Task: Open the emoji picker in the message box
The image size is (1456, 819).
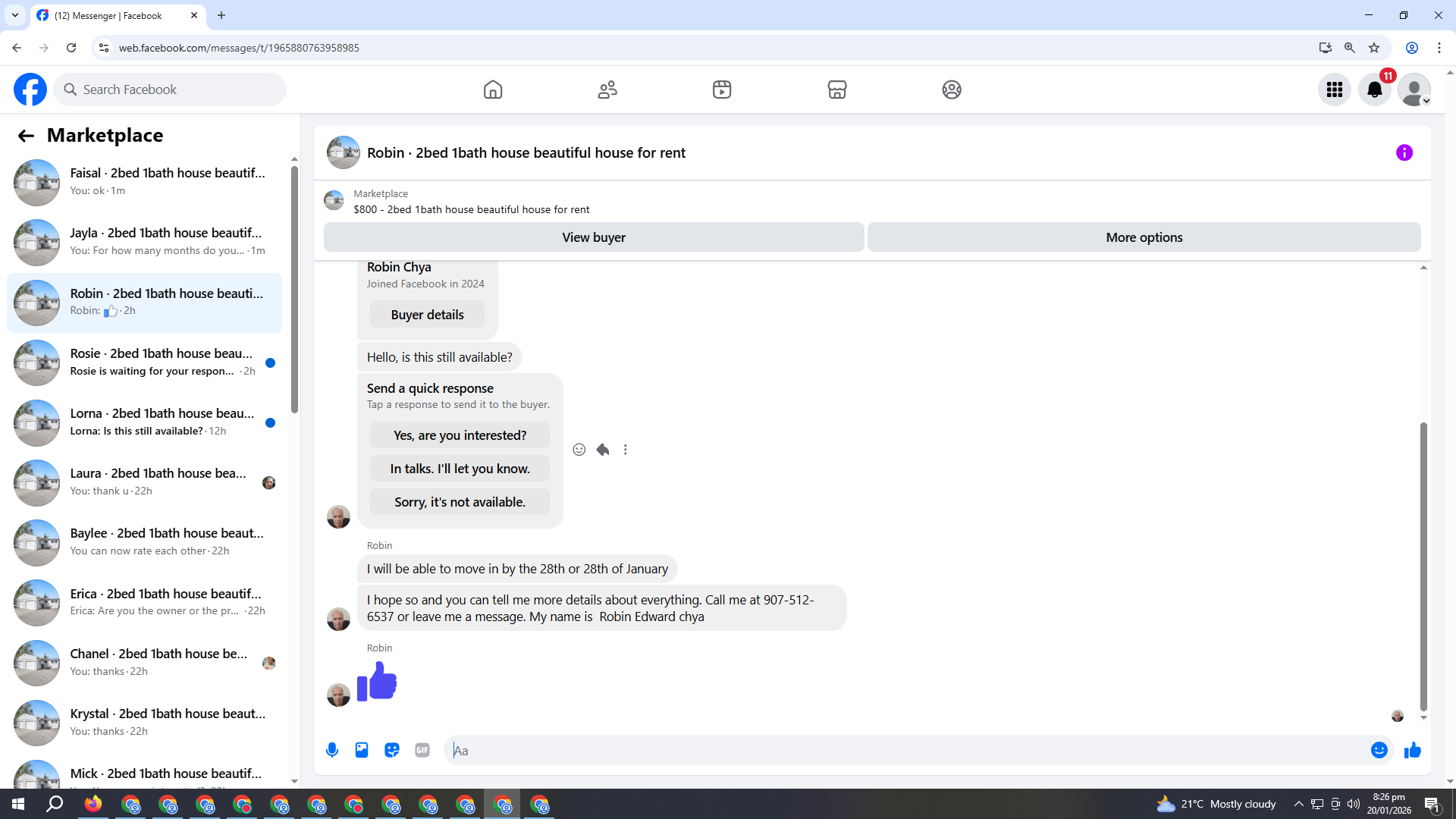Action: [x=1379, y=750]
